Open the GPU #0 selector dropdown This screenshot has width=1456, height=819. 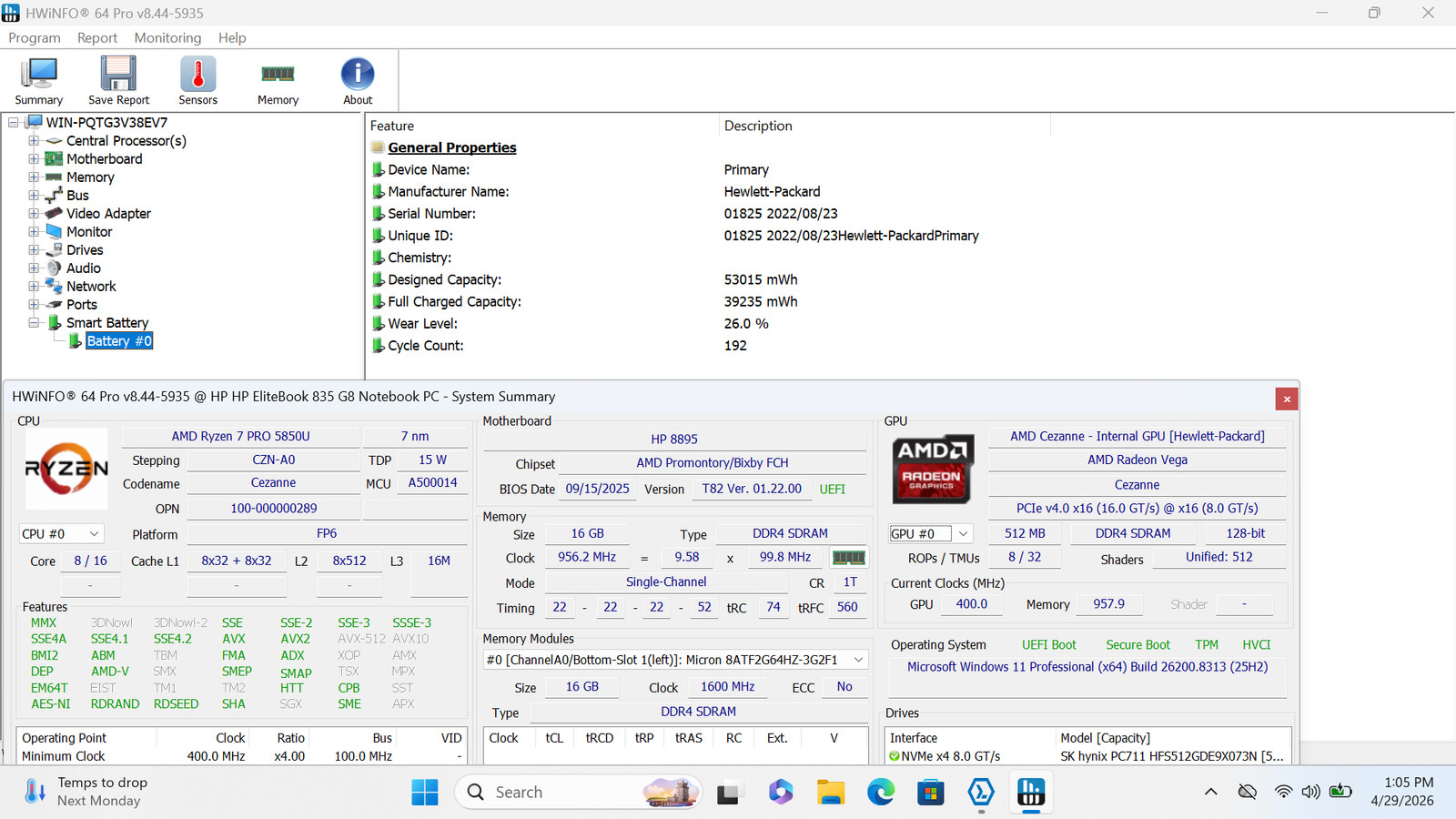point(930,534)
